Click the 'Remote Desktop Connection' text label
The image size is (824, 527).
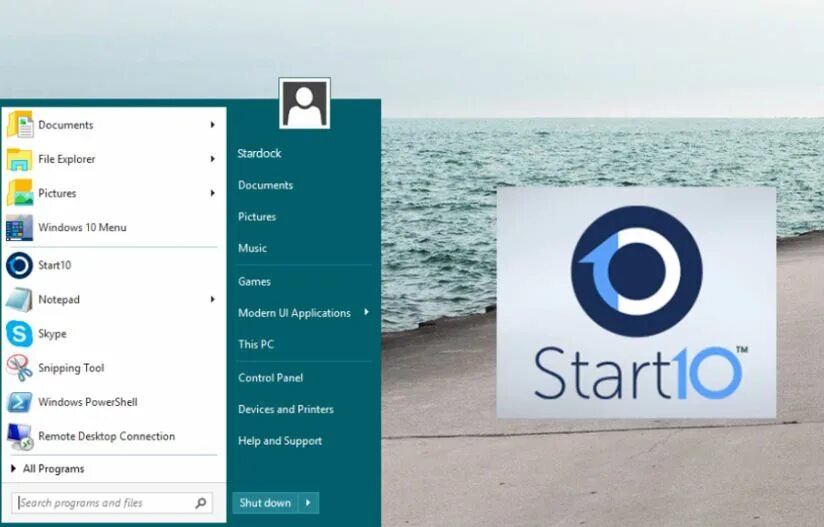[x=106, y=436]
